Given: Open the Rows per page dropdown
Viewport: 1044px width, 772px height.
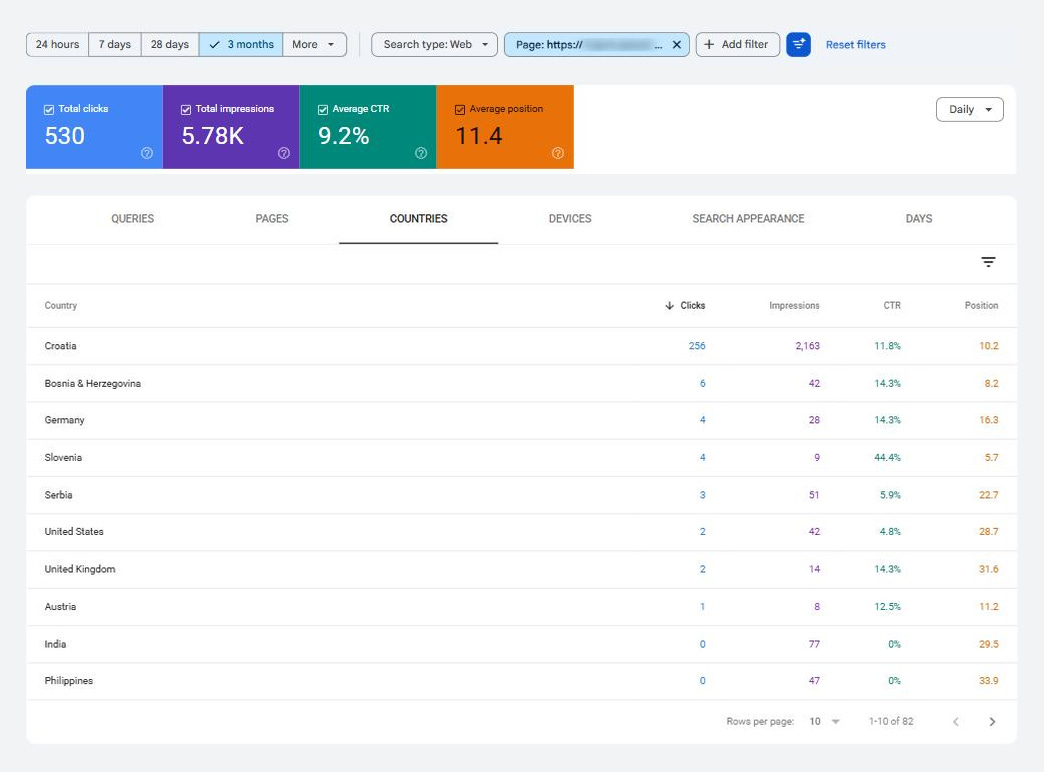Looking at the screenshot, I should pos(824,721).
